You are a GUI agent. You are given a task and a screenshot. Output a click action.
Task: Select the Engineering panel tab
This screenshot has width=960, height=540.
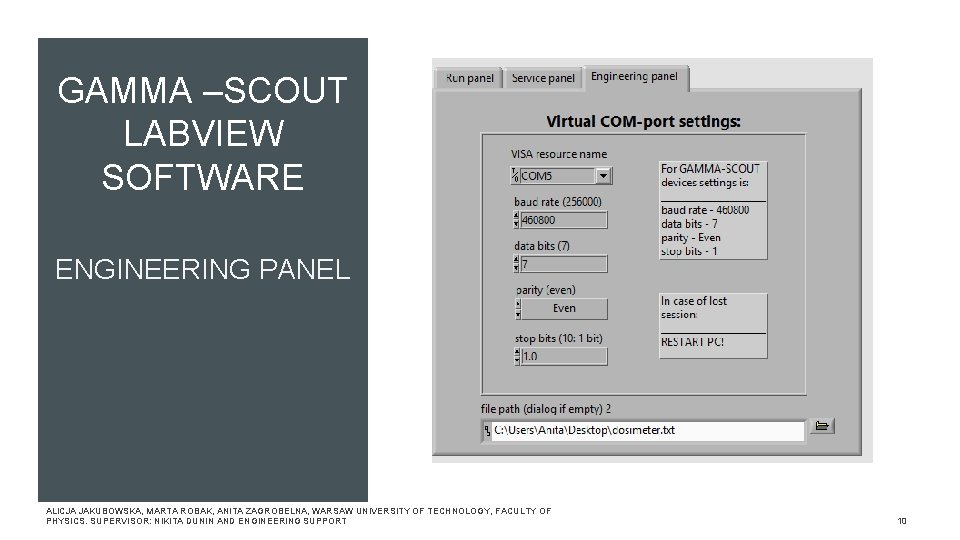pos(635,77)
